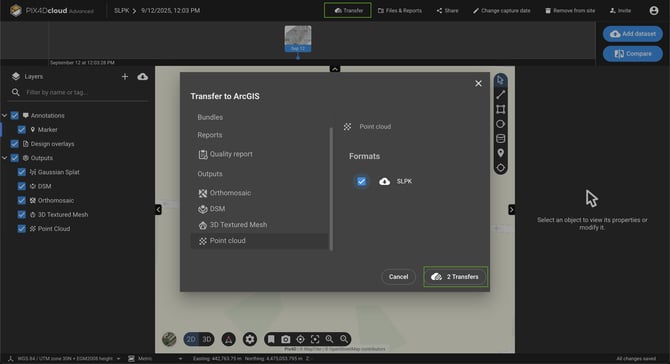Click the search magnifier in Layers filter

point(16,92)
